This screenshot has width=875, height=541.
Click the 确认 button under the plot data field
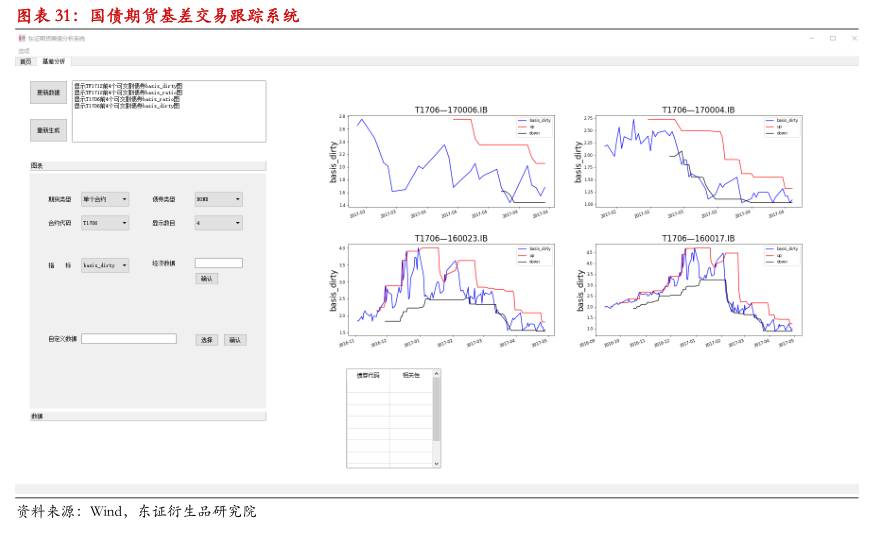tap(206, 279)
